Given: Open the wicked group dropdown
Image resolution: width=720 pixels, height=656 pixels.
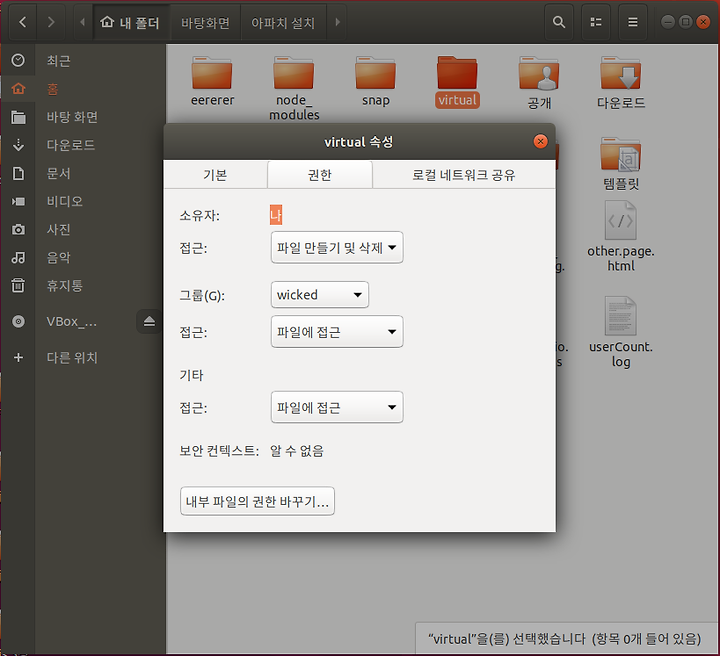Looking at the screenshot, I should pos(320,295).
